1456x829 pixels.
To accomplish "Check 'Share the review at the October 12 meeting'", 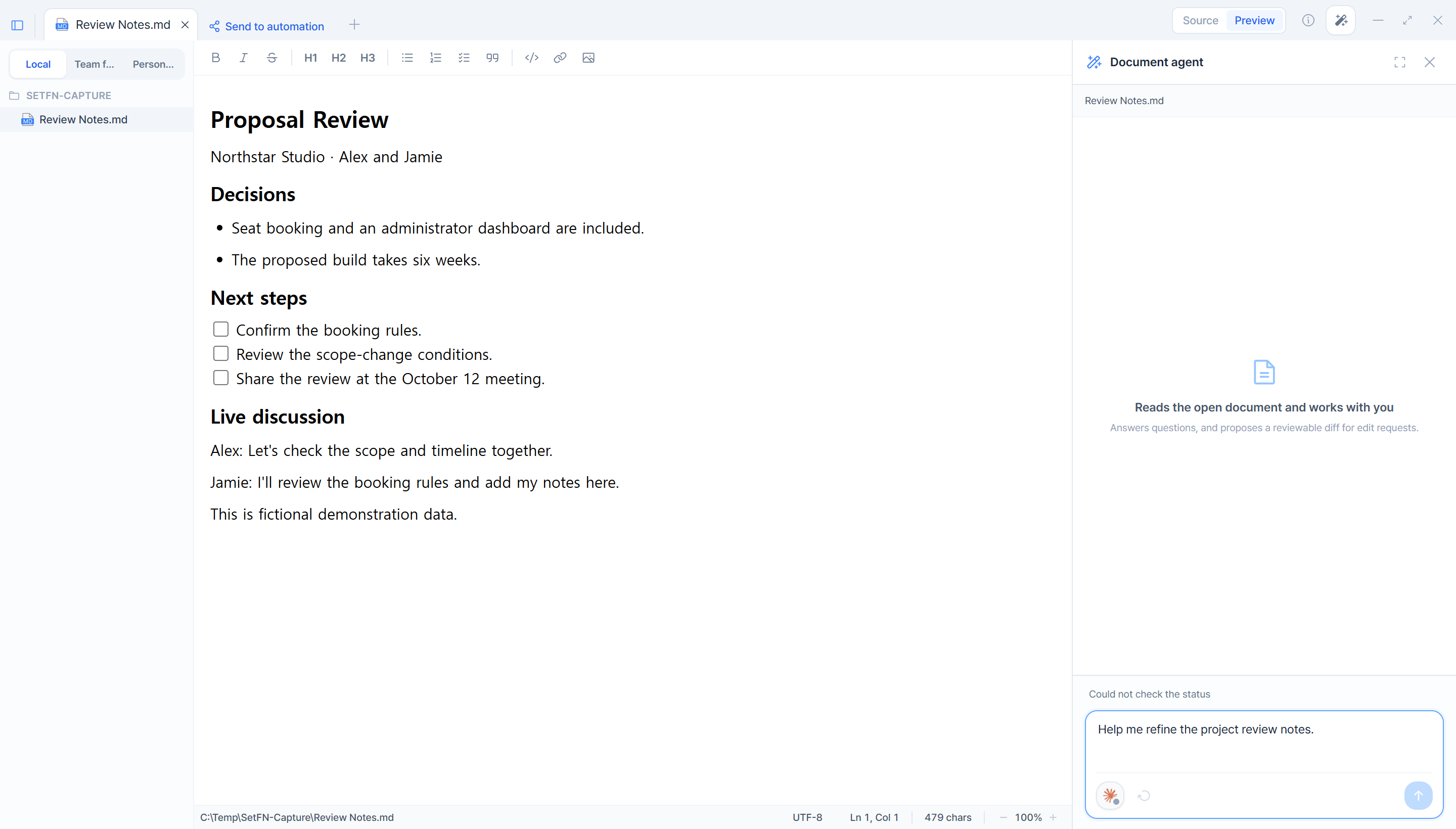I will (221, 378).
